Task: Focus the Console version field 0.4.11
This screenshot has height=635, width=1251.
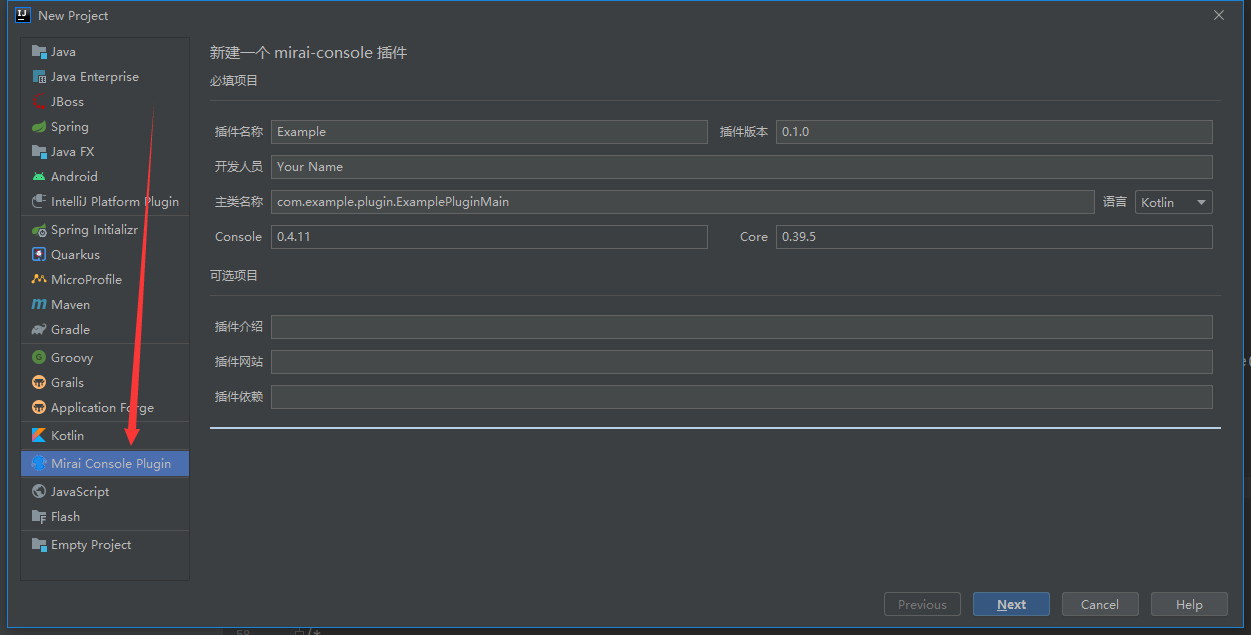Action: 489,237
